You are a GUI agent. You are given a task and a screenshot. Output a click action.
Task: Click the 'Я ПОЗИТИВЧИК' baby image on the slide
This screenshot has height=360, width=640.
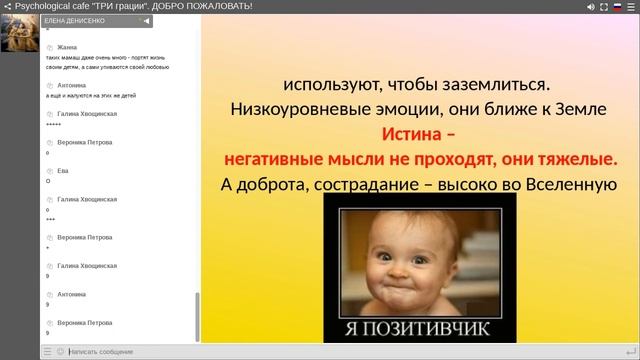tap(420, 268)
